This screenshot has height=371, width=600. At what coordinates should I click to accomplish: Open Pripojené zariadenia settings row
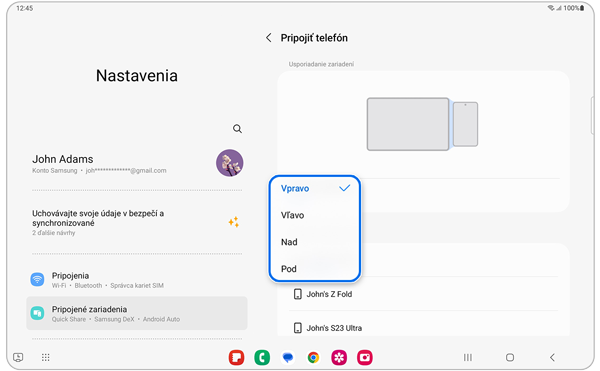tap(137, 313)
